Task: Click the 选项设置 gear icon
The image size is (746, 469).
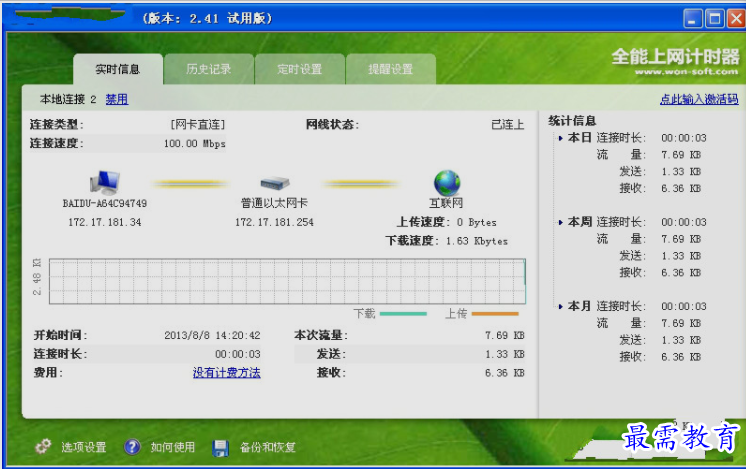Action: [x=43, y=446]
